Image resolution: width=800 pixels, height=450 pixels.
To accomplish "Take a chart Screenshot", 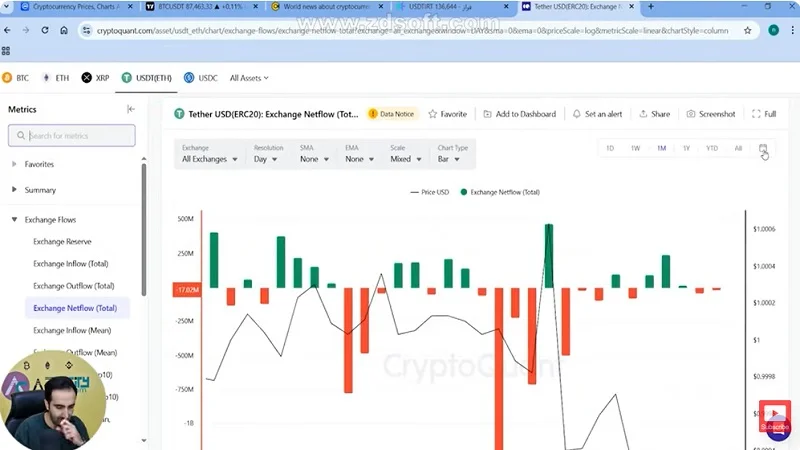I will 691,114.
